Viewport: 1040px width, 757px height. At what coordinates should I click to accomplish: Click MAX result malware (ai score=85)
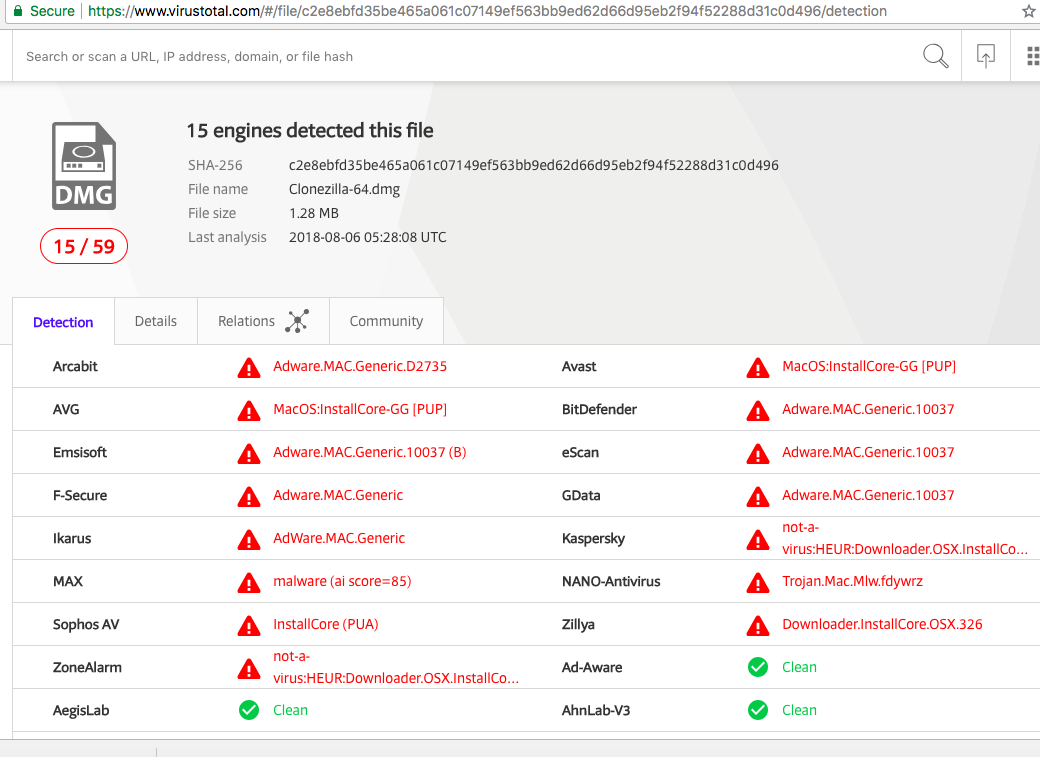pyautogui.click(x=342, y=581)
